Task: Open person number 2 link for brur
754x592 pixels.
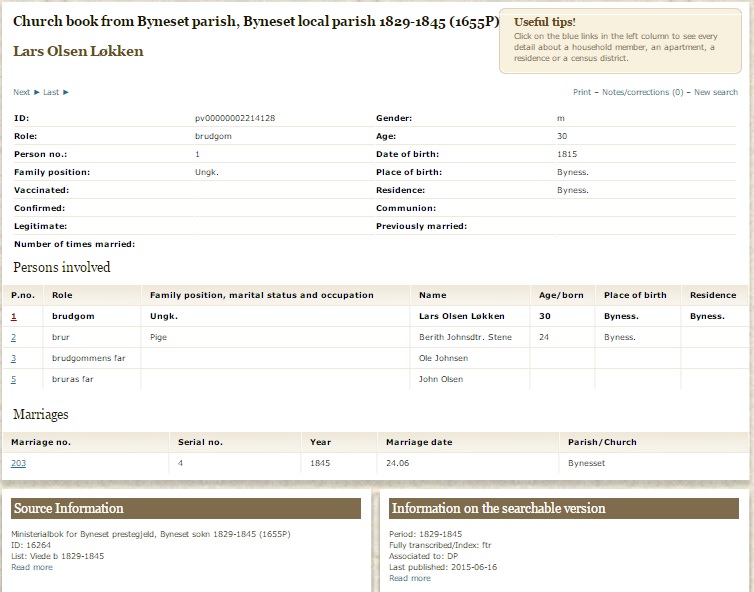Action: (x=13, y=337)
